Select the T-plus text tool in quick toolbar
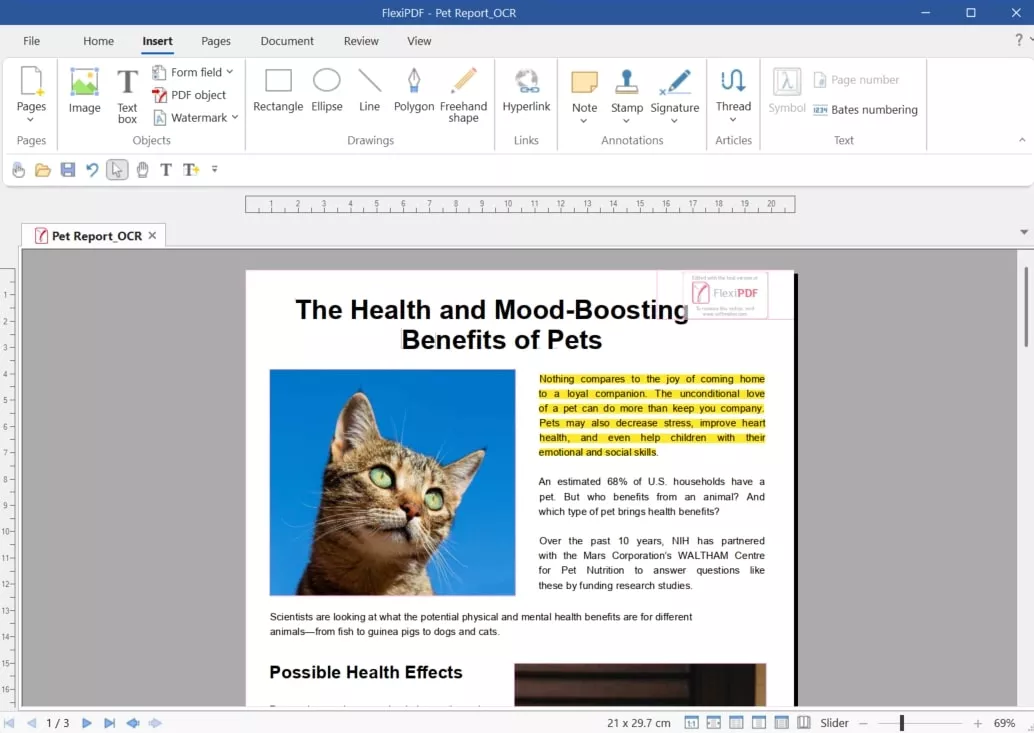The image size is (1034, 733). pyautogui.click(x=191, y=170)
